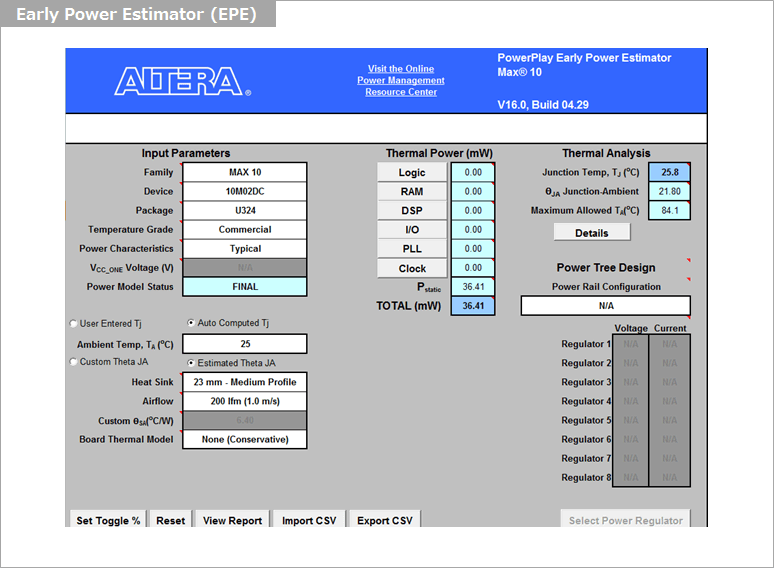The width and height of the screenshot is (774, 568).
Task: Open the PLL power section
Action: [412, 249]
